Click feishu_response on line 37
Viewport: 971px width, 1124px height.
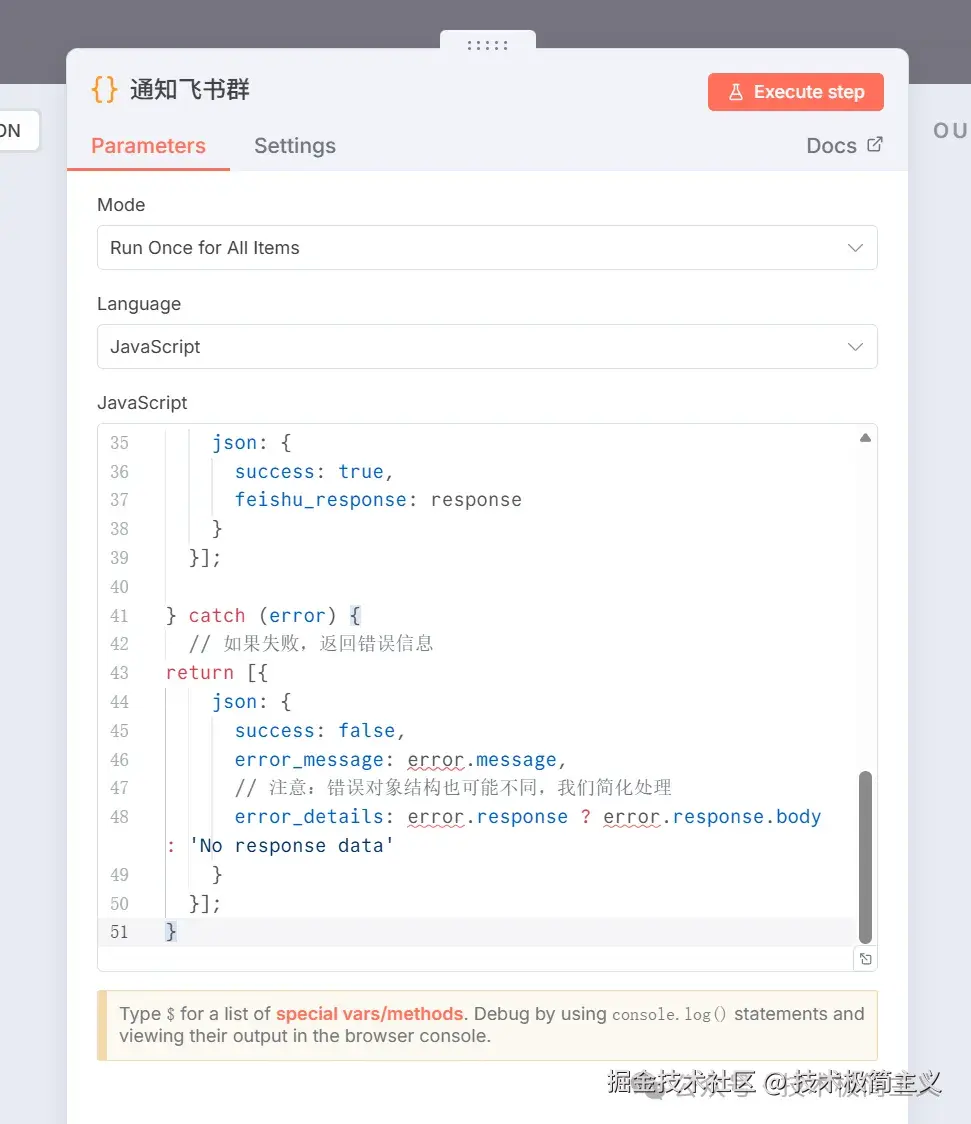pyautogui.click(x=320, y=500)
